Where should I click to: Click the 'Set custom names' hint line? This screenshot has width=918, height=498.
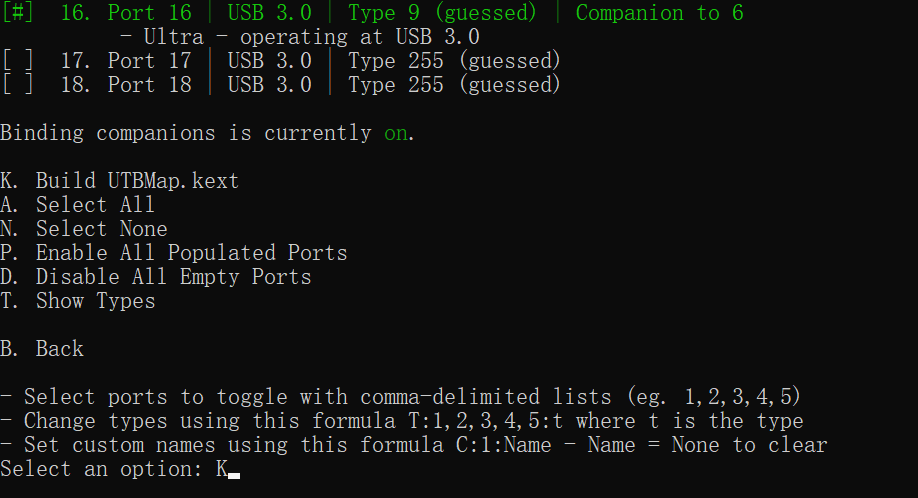[x=413, y=445]
